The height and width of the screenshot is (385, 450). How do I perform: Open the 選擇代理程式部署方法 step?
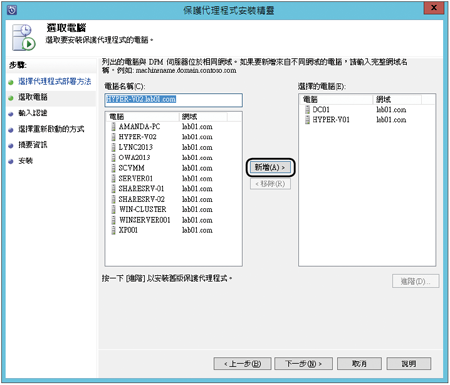tap(55, 82)
